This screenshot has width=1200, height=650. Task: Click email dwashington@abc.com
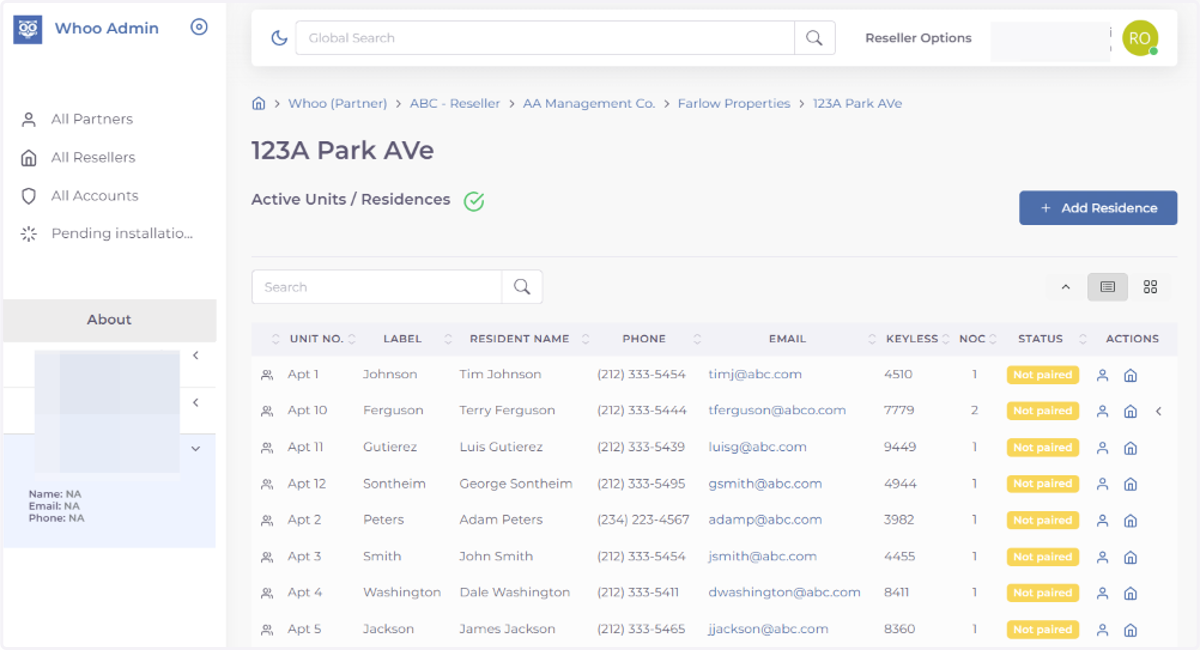[x=784, y=592]
